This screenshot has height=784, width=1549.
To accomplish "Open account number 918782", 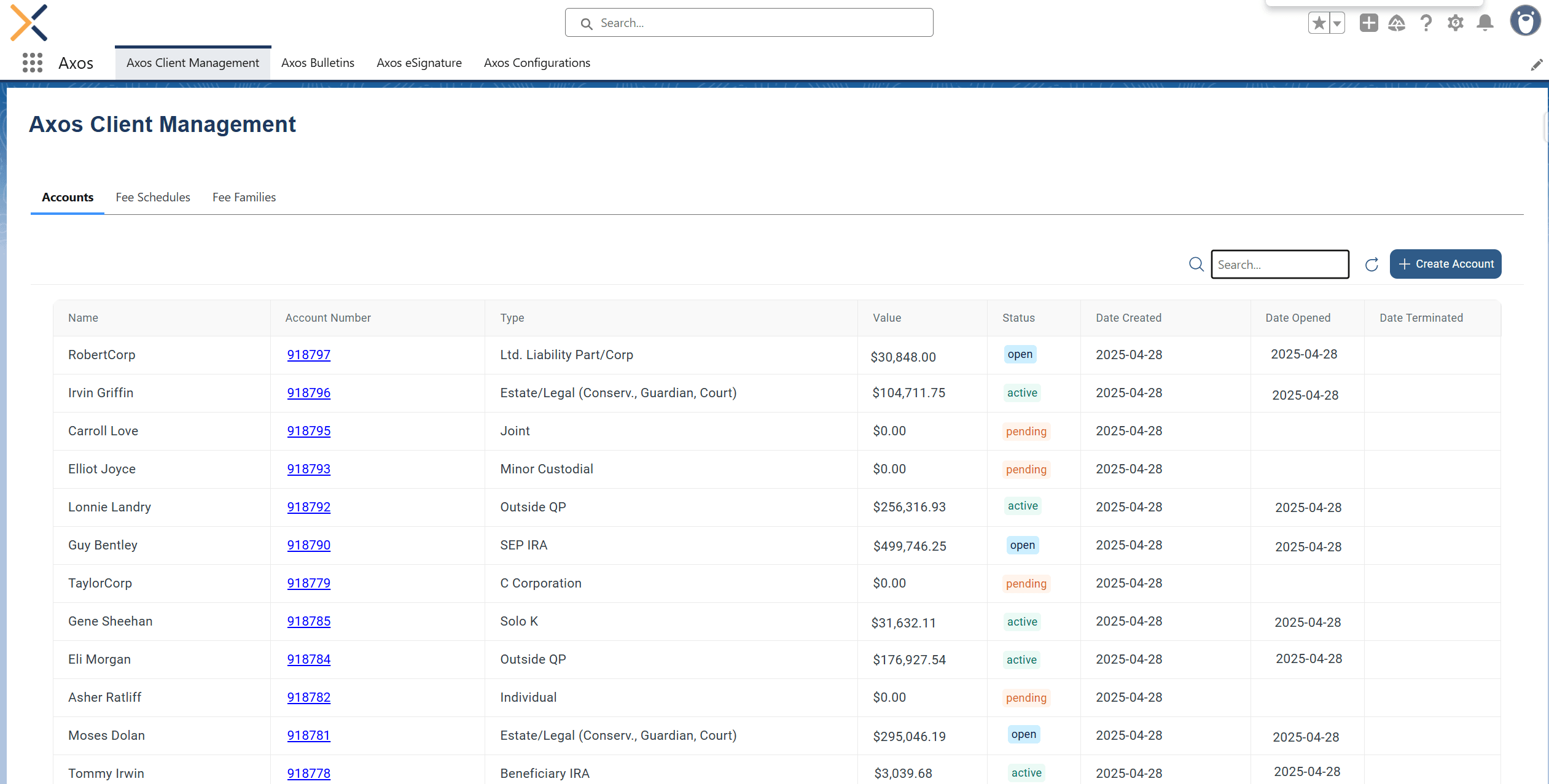I will pyautogui.click(x=308, y=697).
